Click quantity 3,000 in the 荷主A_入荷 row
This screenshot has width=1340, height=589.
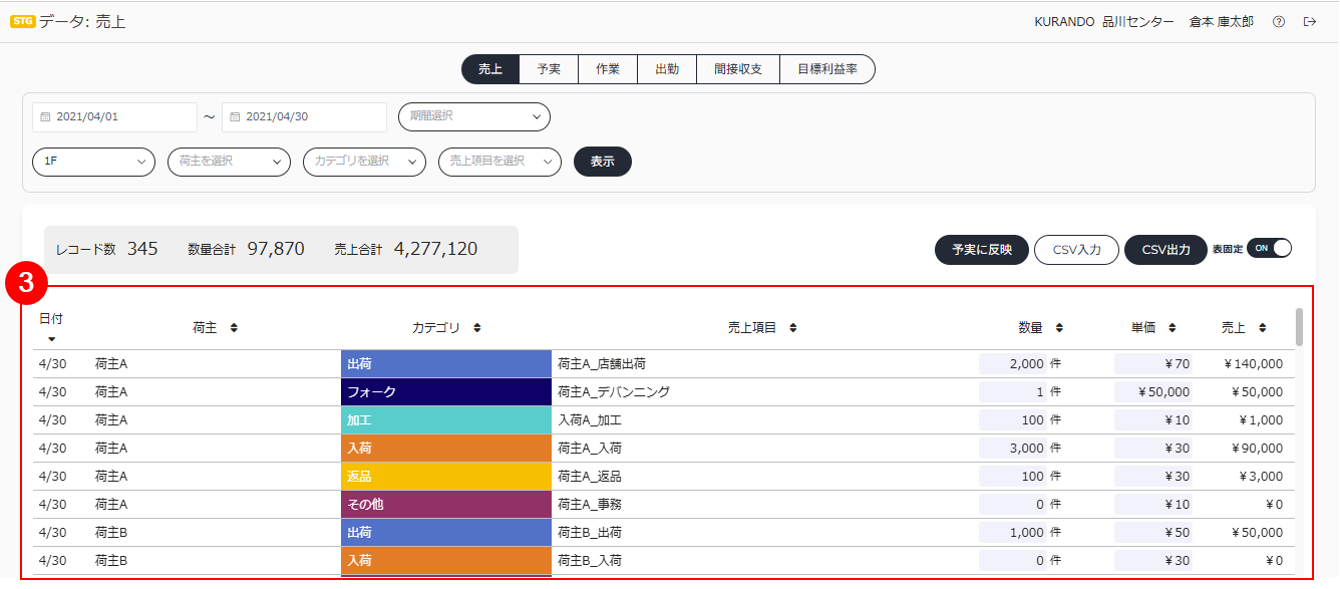pos(1012,448)
